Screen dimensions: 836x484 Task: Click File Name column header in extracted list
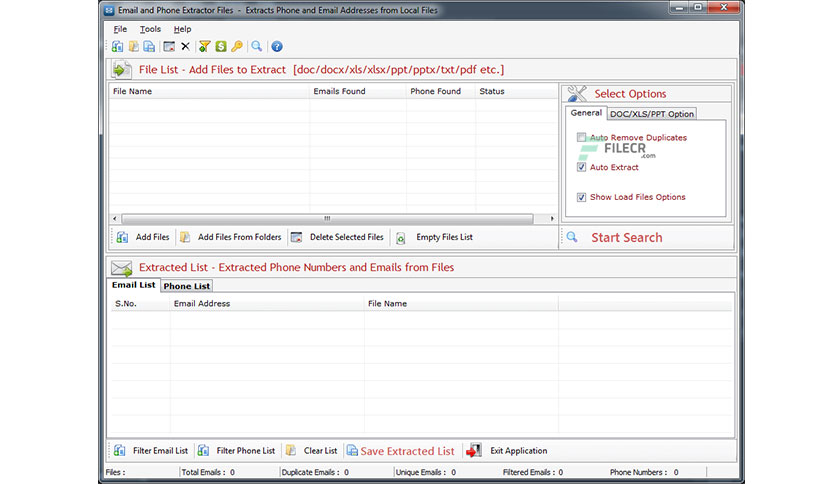click(x=461, y=303)
